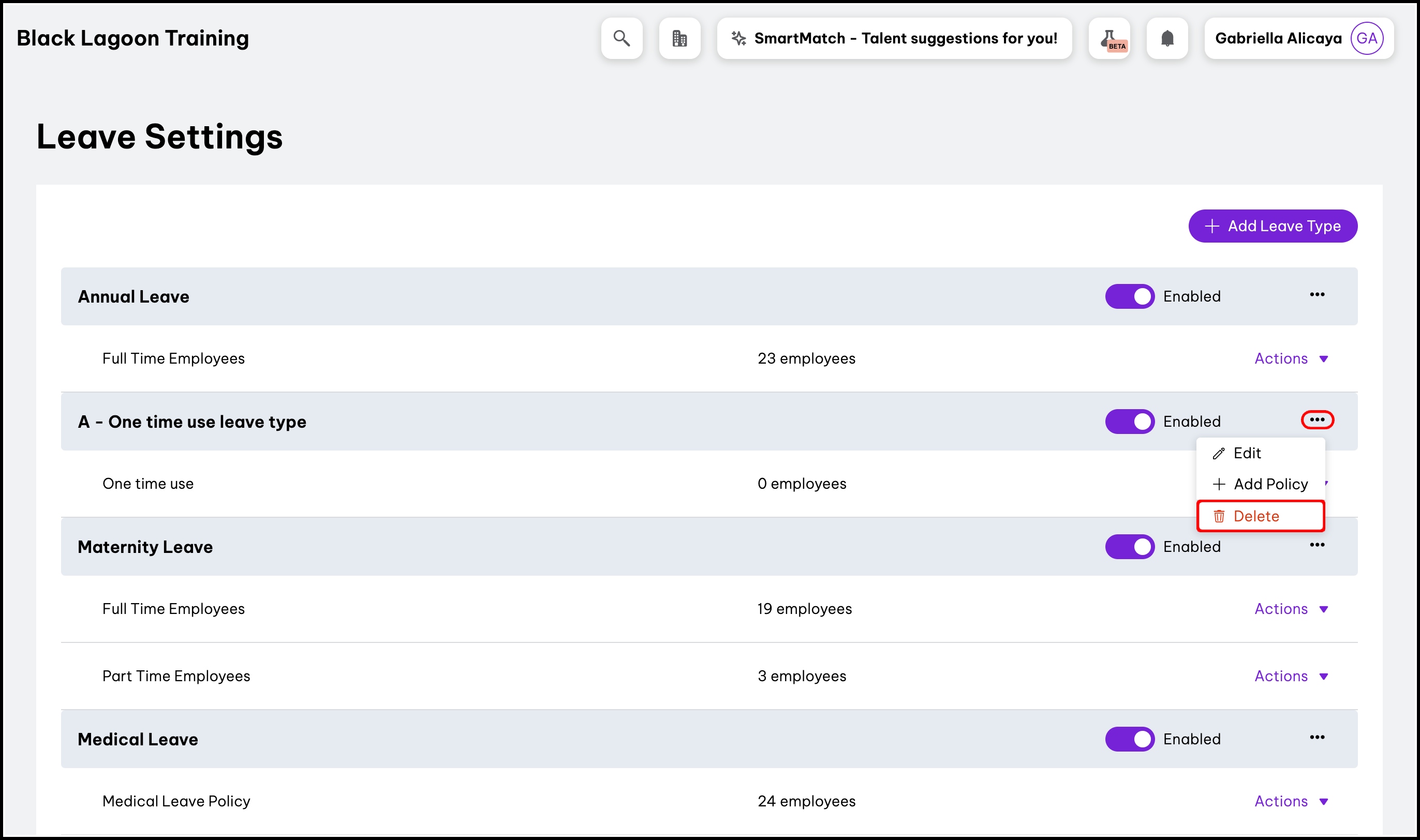Screen dimensions: 1420x840
Task: Open the notifications bell
Action: pyautogui.click(x=1166, y=38)
